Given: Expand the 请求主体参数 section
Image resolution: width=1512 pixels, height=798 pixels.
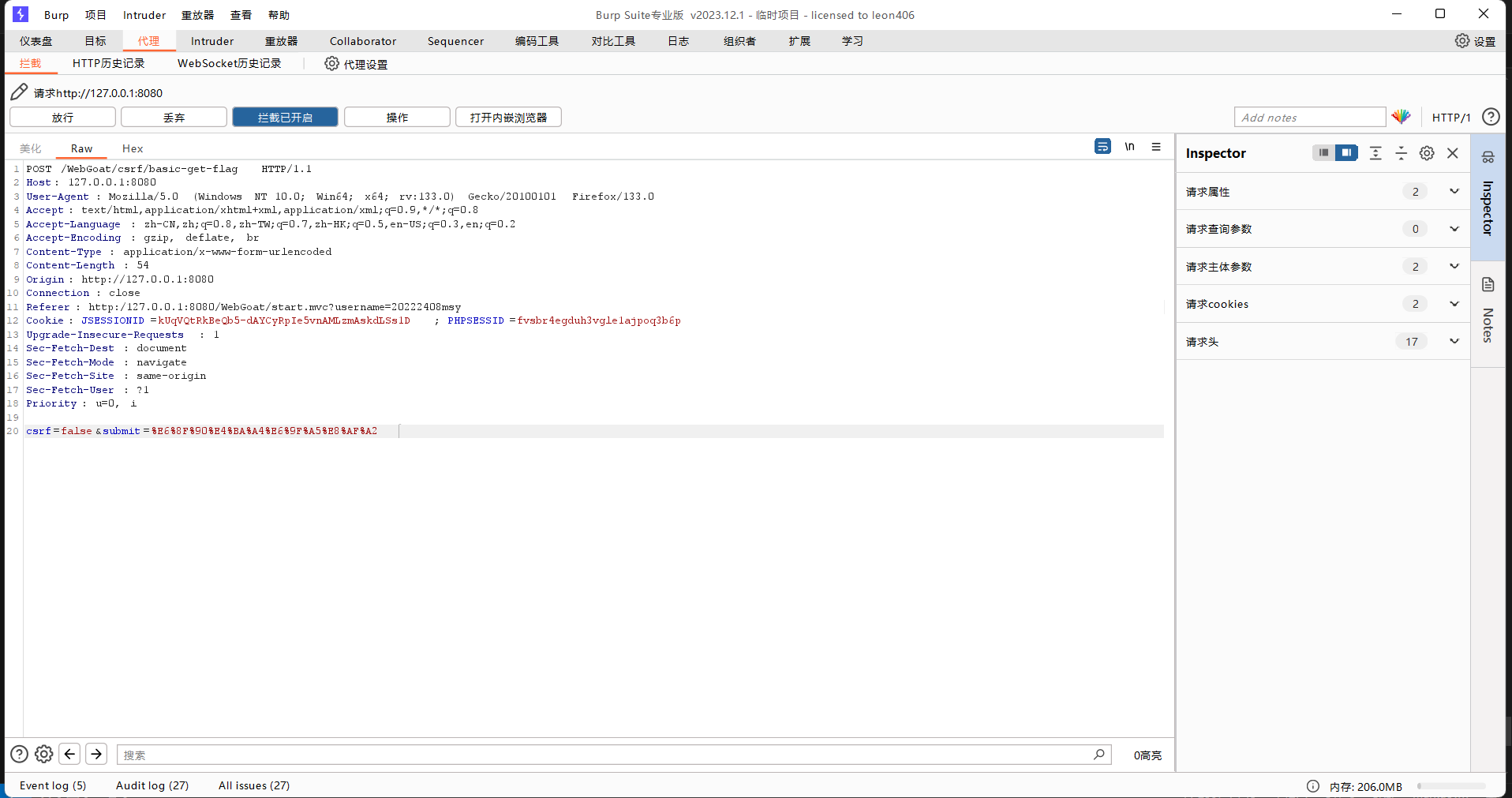Looking at the screenshot, I should click(1323, 267).
